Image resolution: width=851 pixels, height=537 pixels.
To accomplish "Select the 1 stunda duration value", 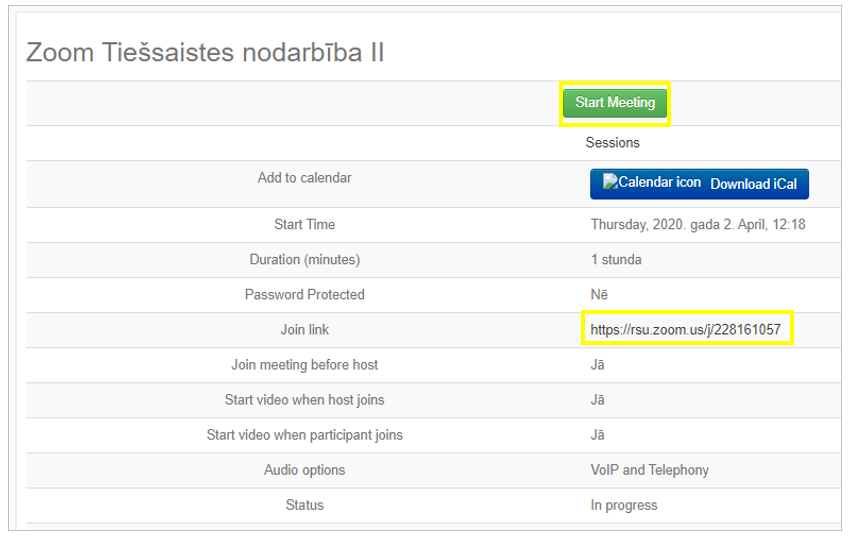I will pyautogui.click(x=616, y=260).
